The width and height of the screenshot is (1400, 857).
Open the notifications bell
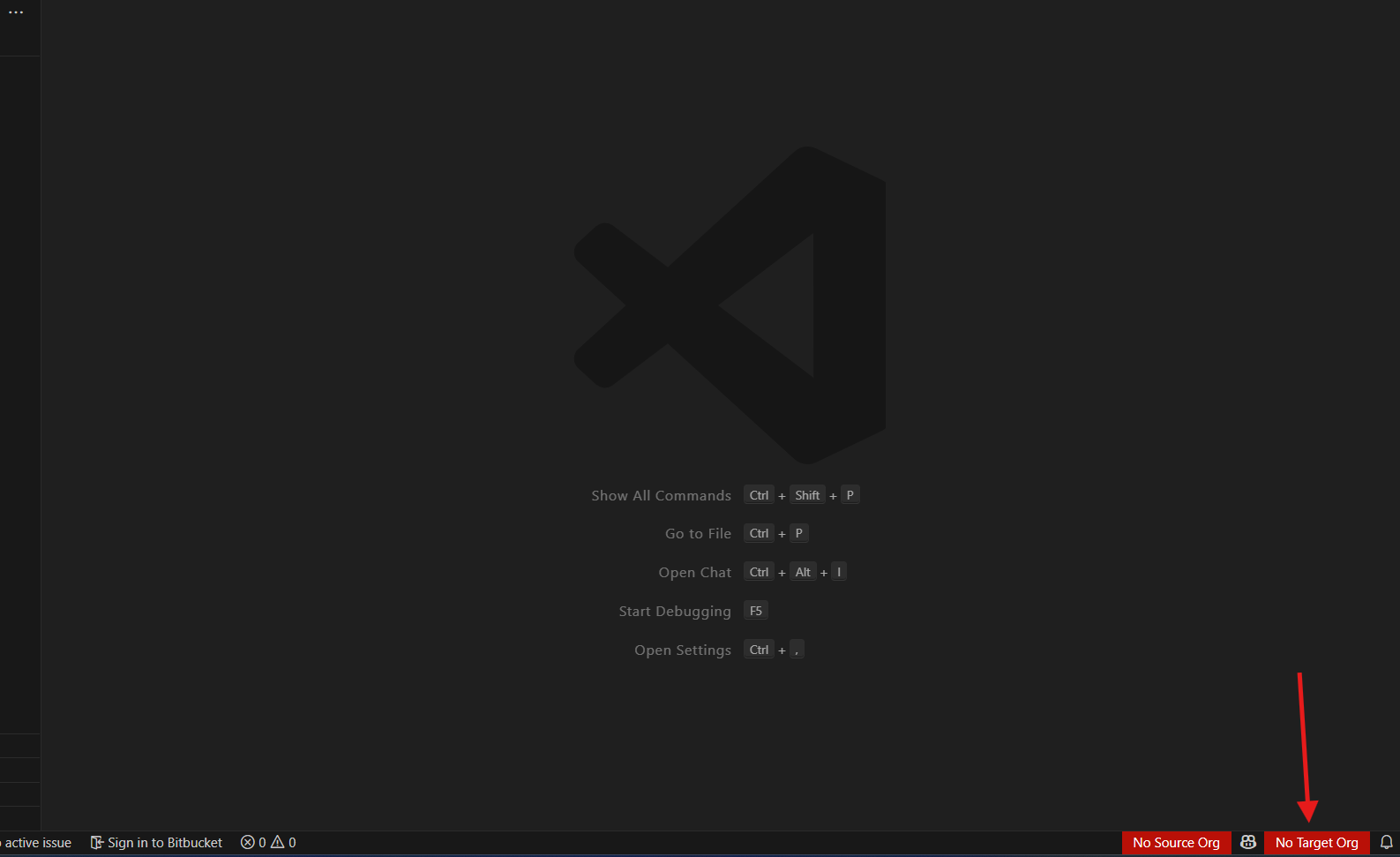pyautogui.click(x=1386, y=843)
